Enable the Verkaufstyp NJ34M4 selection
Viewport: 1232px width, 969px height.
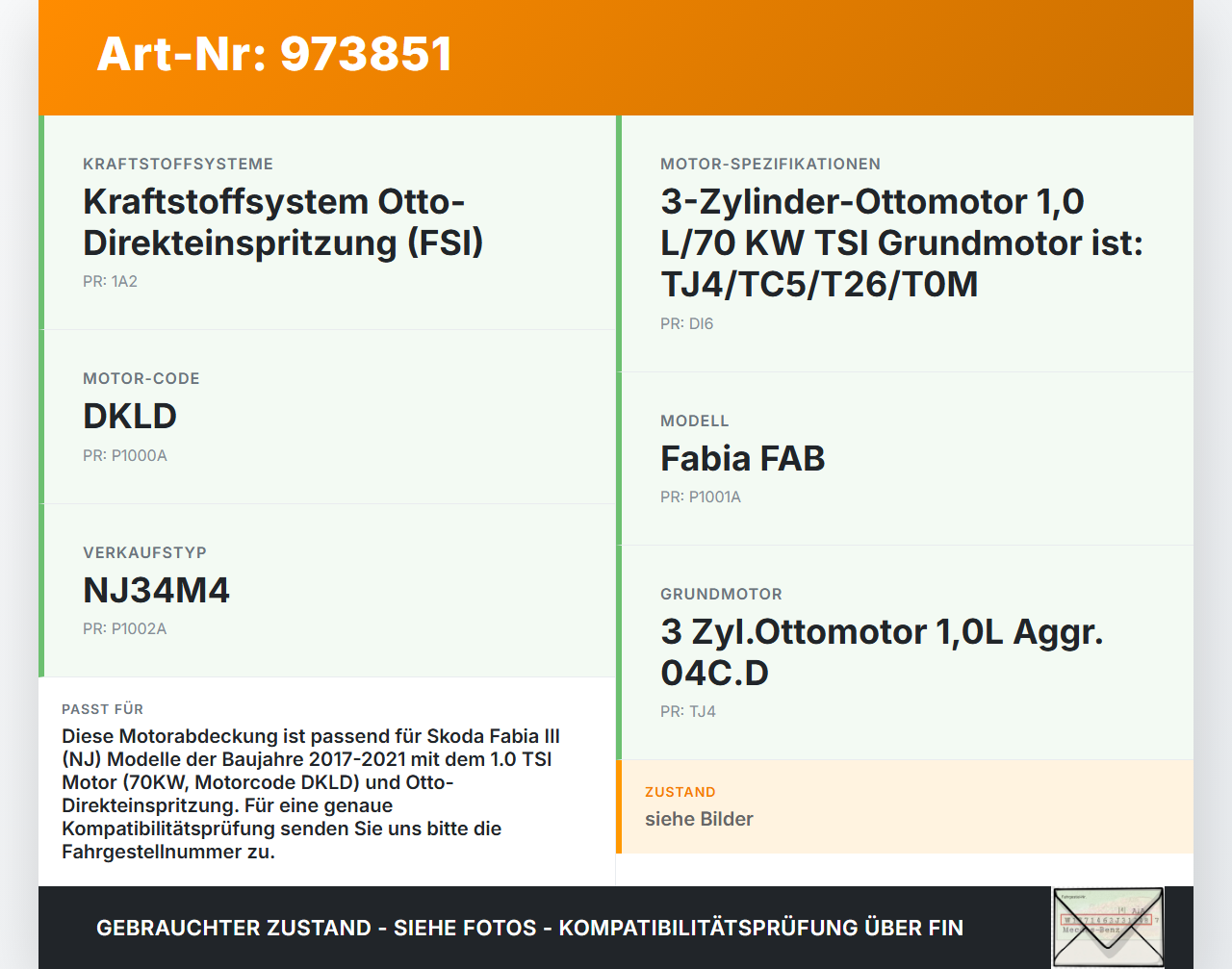[x=157, y=589]
